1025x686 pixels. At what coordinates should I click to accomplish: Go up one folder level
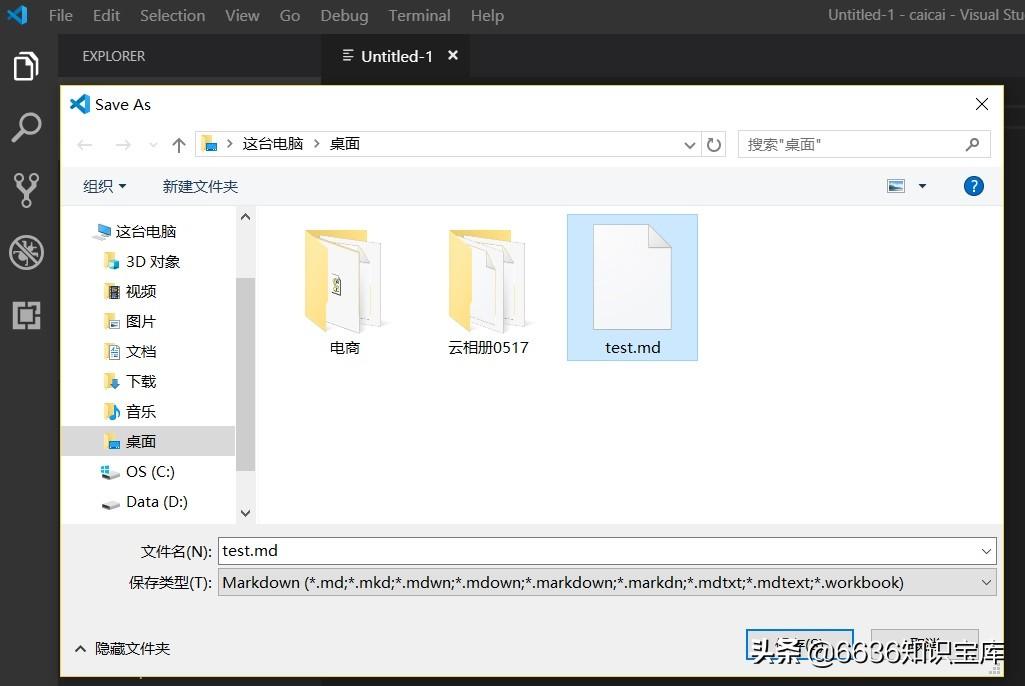(x=178, y=145)
